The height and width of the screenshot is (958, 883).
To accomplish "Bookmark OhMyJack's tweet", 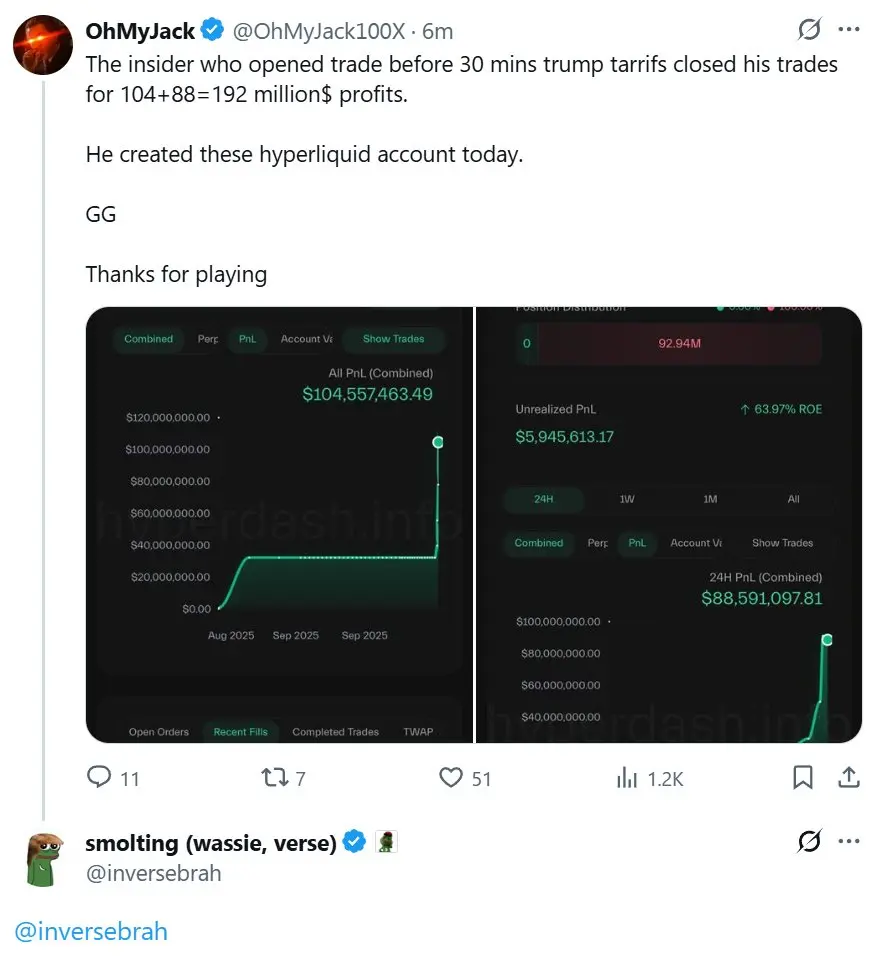I will (x=802, y=777).
